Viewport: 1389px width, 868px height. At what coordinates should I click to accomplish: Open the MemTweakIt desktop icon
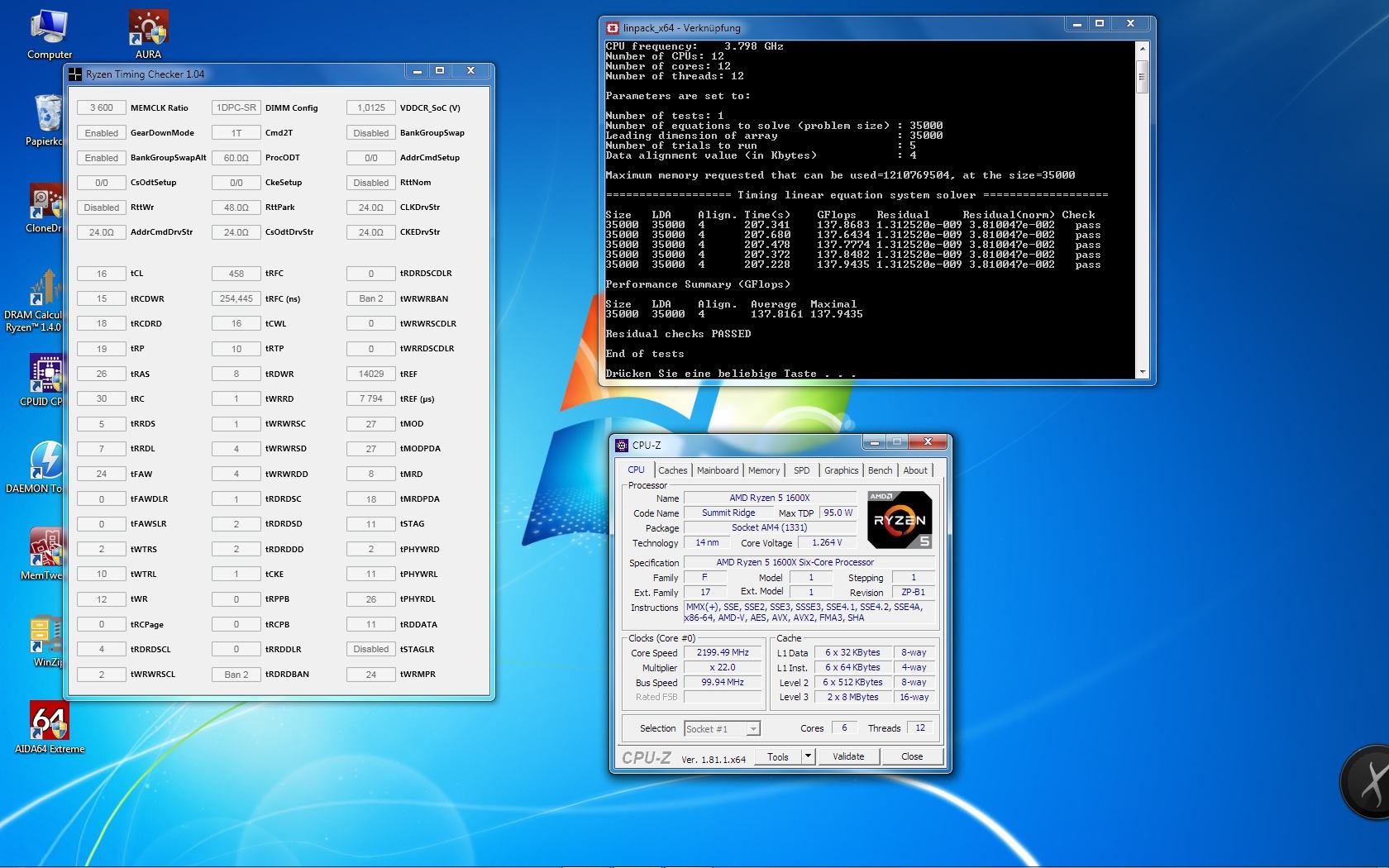pyautogui.click(x=43, y=555)
